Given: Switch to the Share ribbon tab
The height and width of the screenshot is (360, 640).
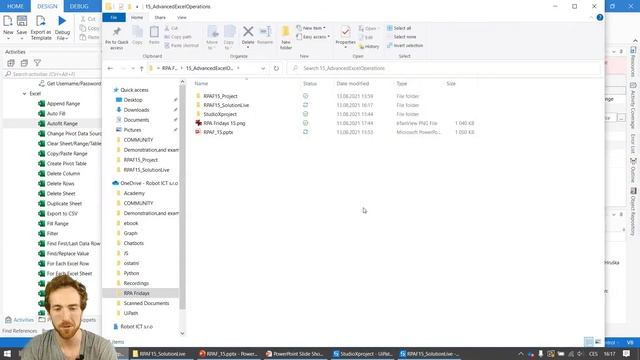Looking at the screenshot, I should (160, 18).
